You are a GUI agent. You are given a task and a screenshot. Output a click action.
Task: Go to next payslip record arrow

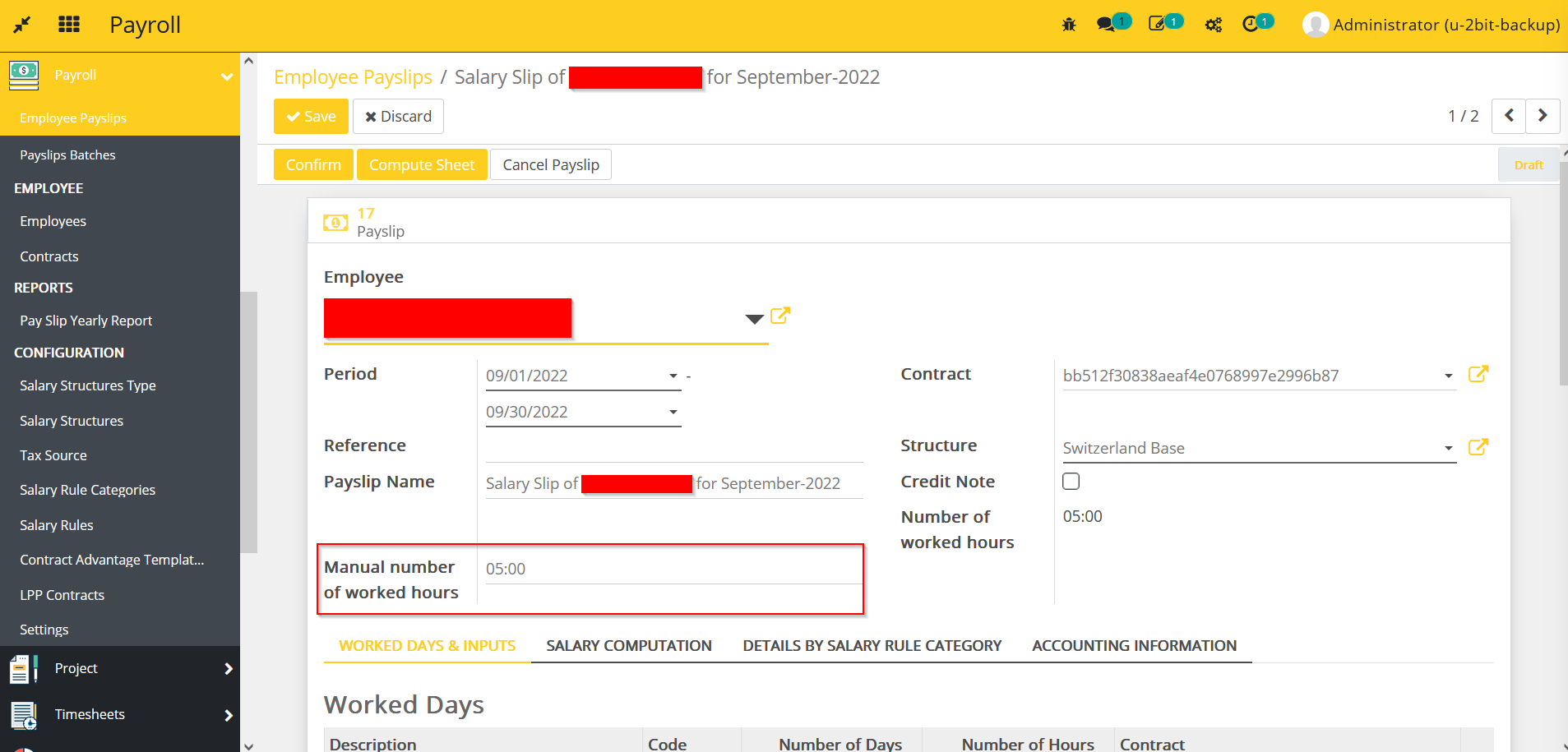[1543, 116]
